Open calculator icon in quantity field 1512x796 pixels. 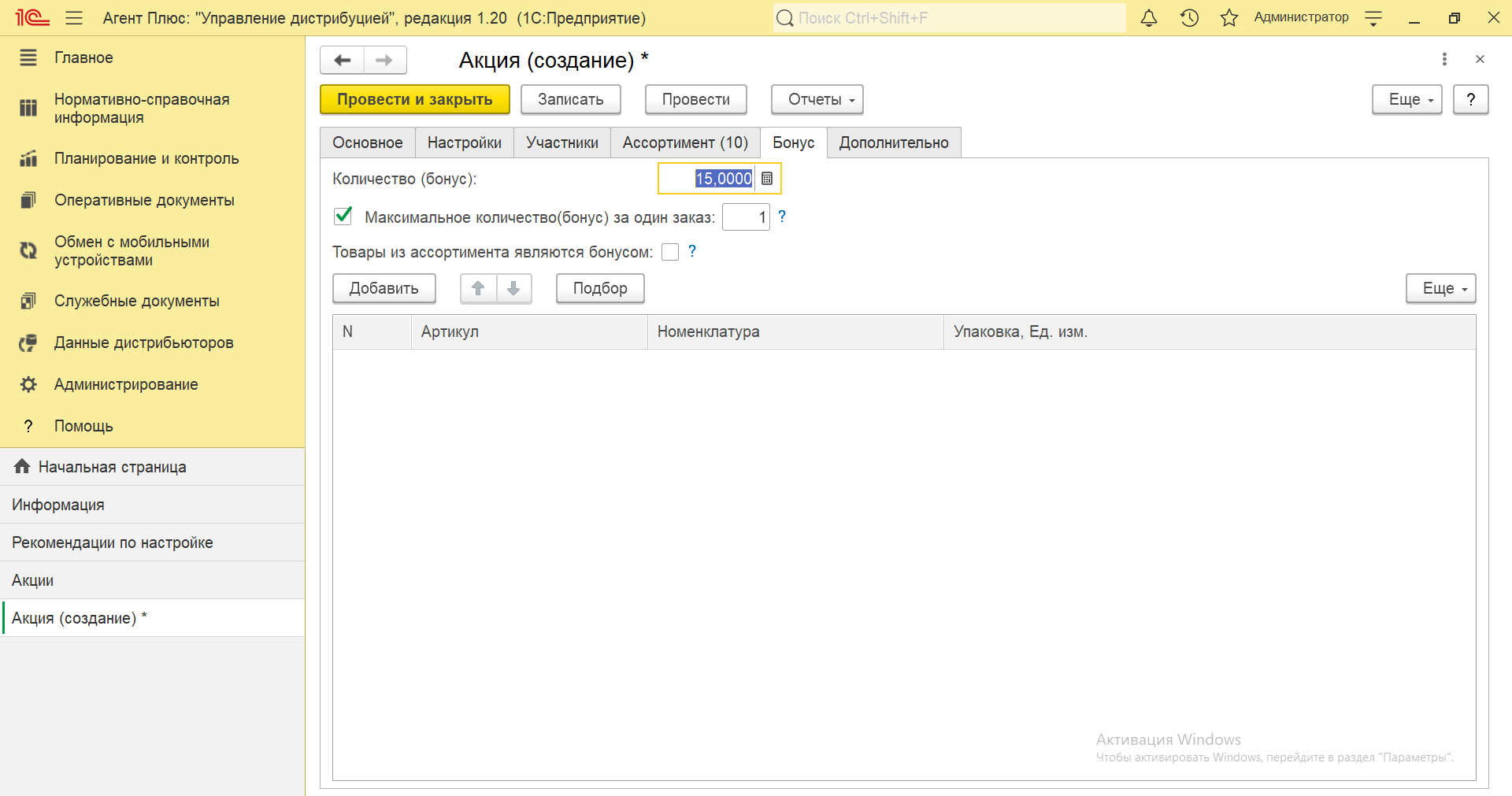click(767, 179)
